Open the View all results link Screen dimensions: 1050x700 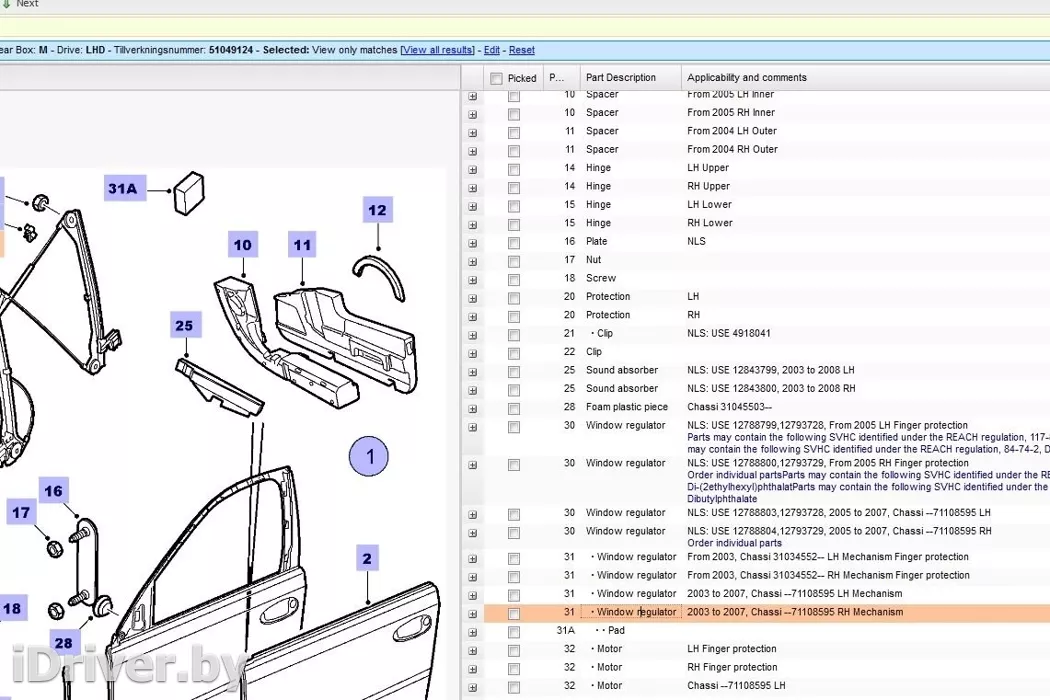(438, 50)
